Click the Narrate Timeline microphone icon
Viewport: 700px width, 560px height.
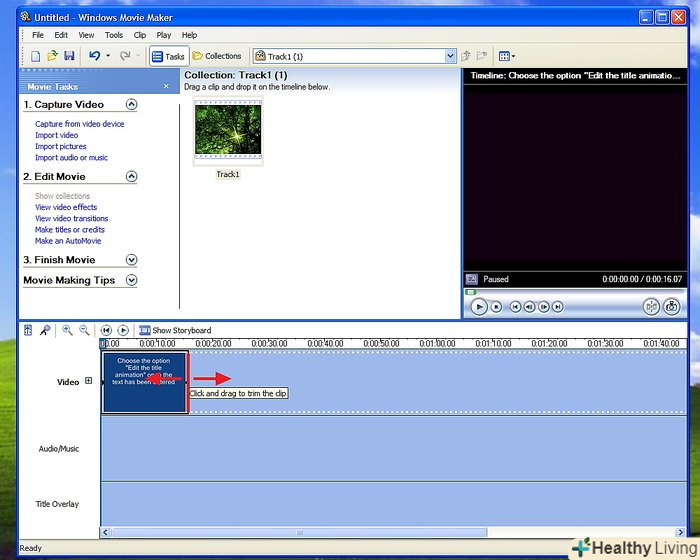pos(45,330)
